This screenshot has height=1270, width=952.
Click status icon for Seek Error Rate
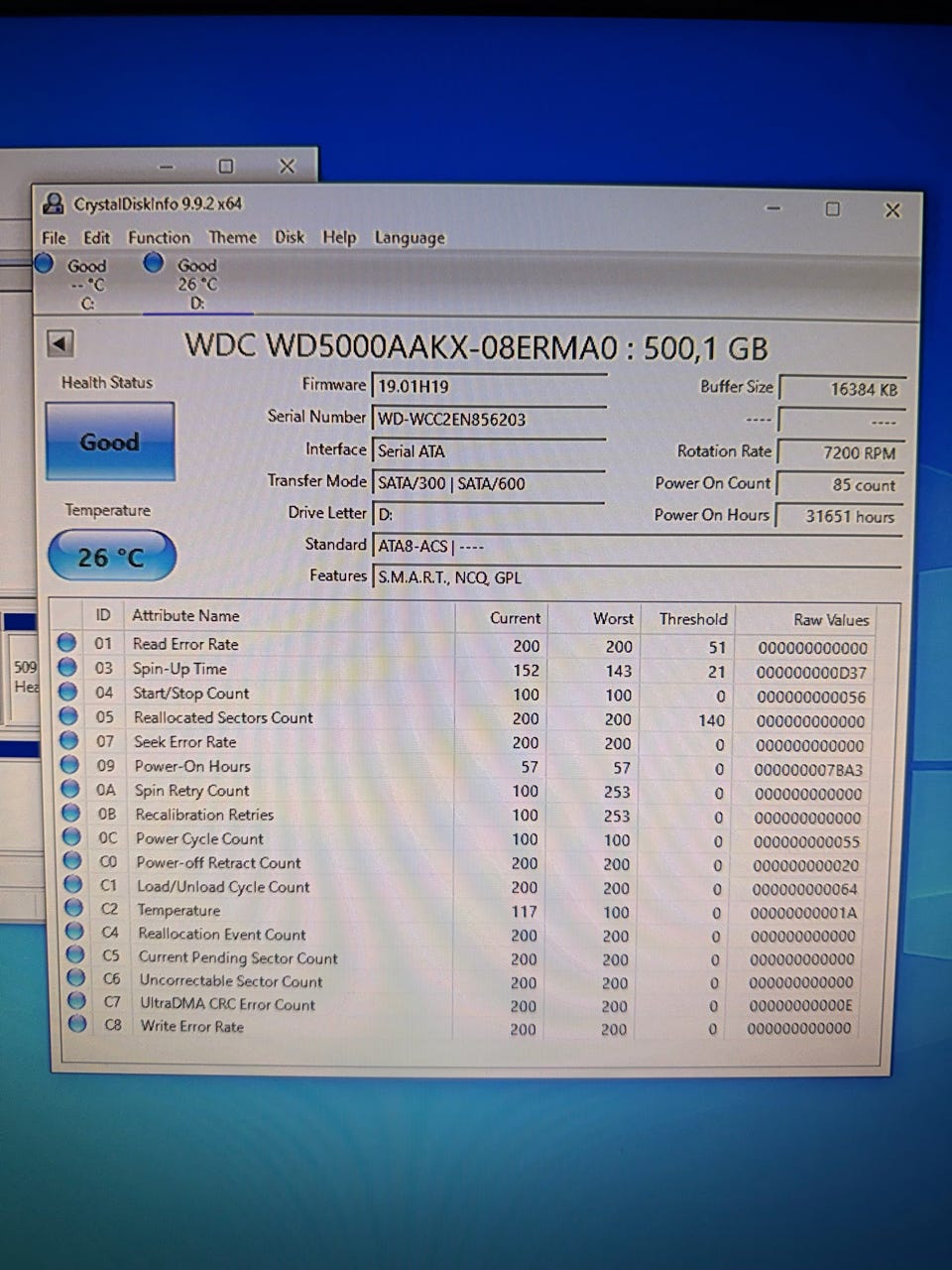coord(68,740)
